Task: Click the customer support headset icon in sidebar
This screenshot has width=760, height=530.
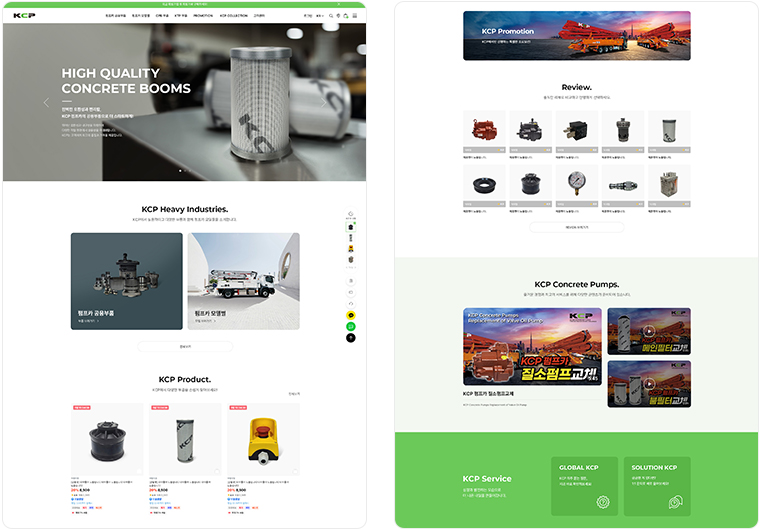Action: [x=351, y=304]
